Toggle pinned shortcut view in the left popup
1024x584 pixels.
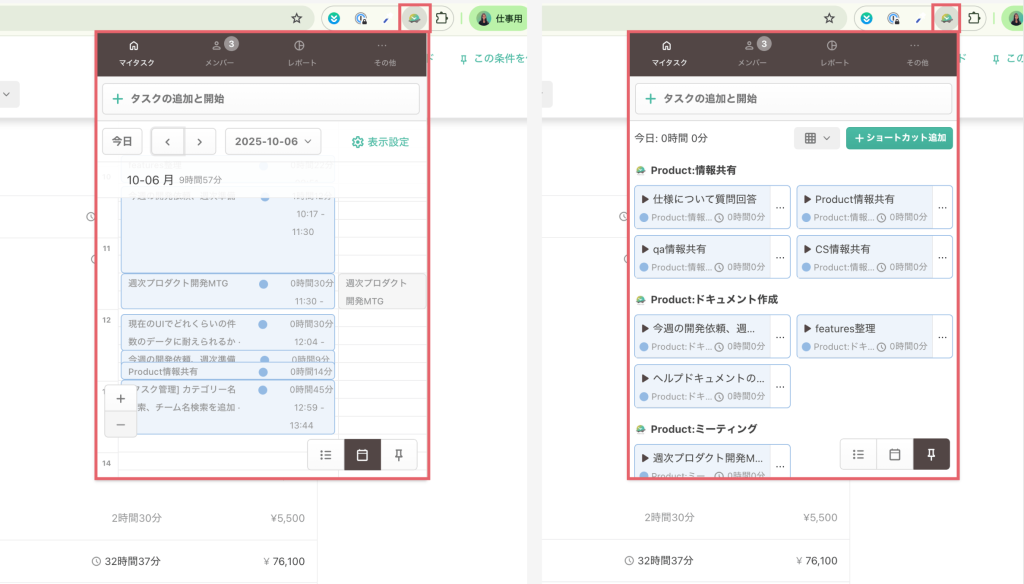point(399,455)
